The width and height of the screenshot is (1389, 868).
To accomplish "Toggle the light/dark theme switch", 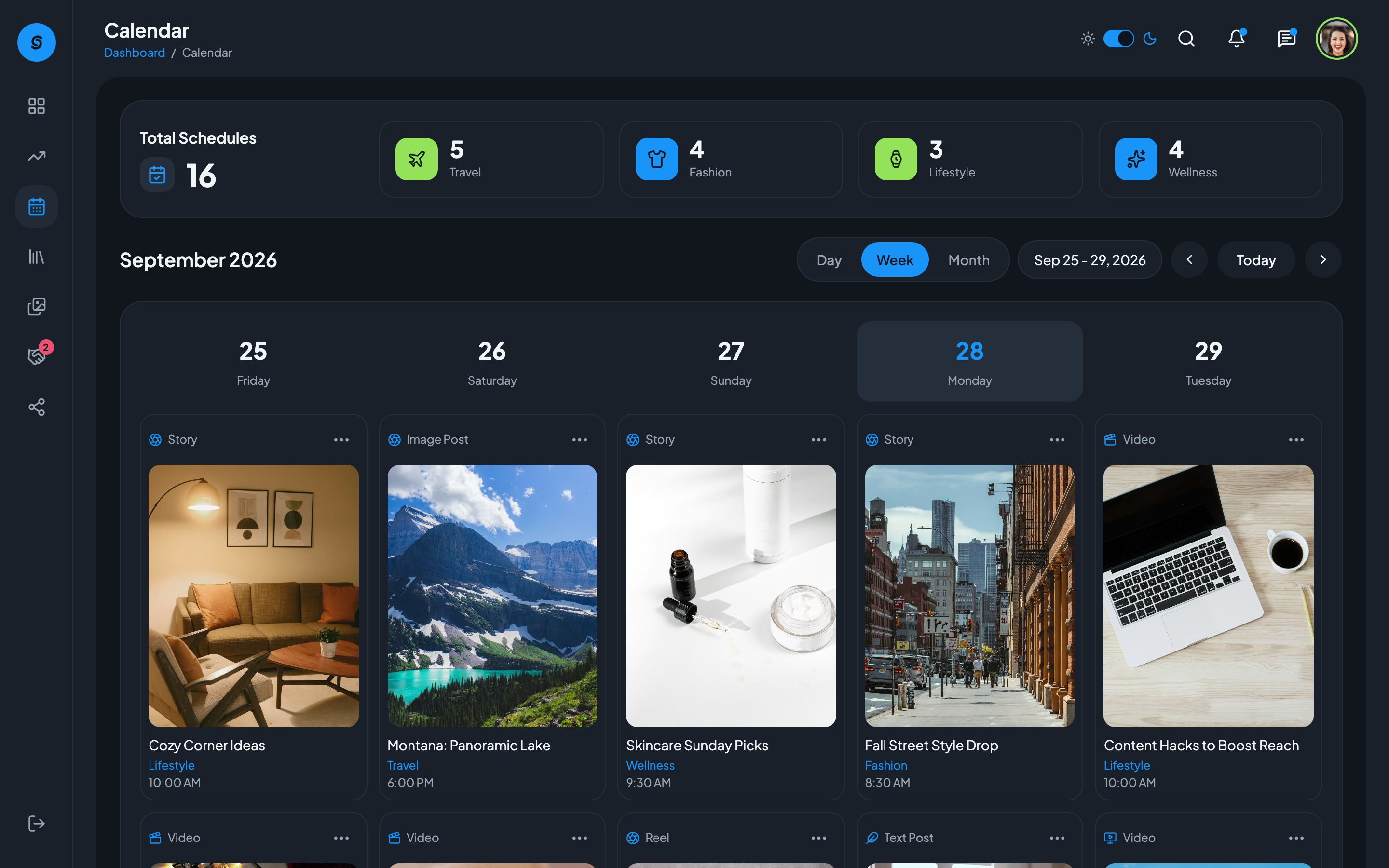I will tap(1118, 39).
